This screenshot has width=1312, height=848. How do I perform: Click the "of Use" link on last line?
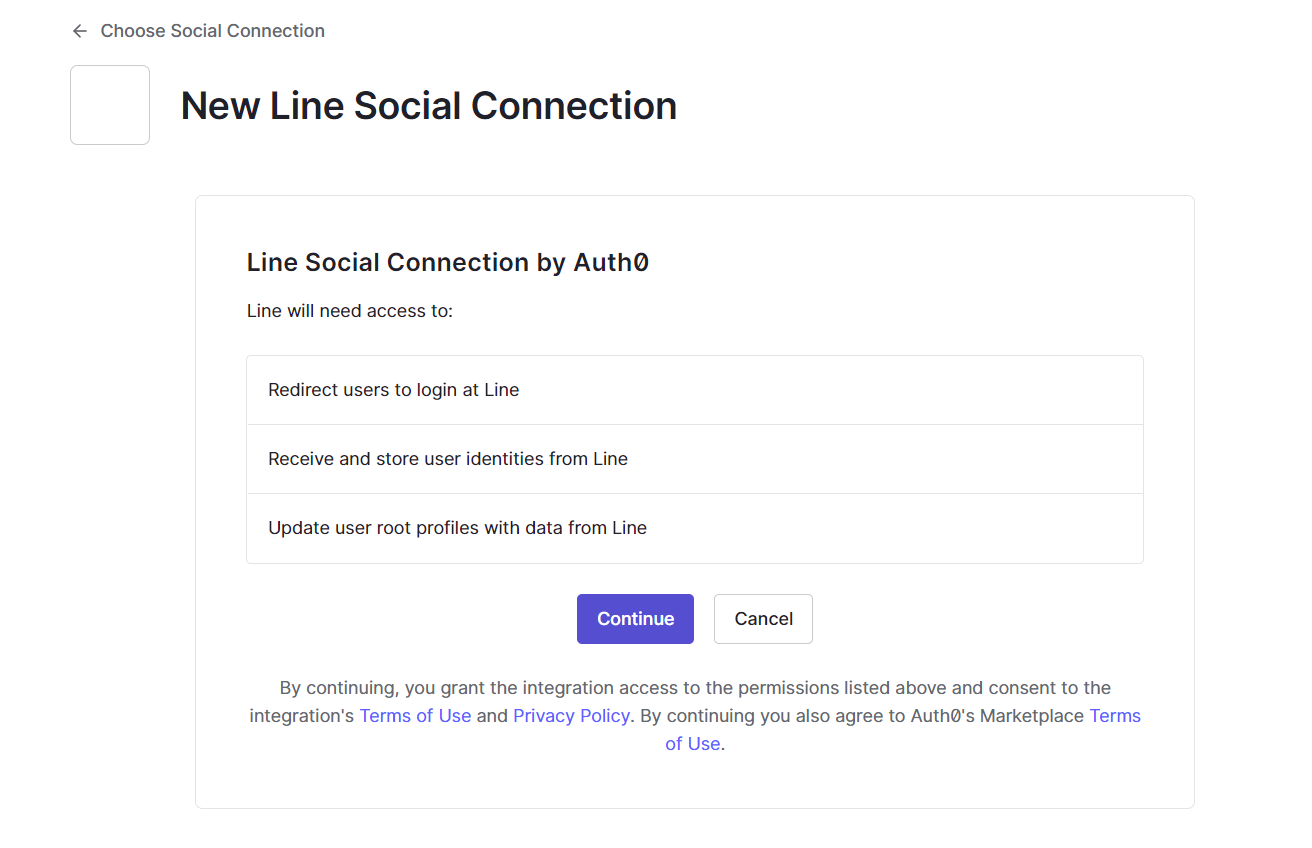pyautogui.click(x=692, y=744)
